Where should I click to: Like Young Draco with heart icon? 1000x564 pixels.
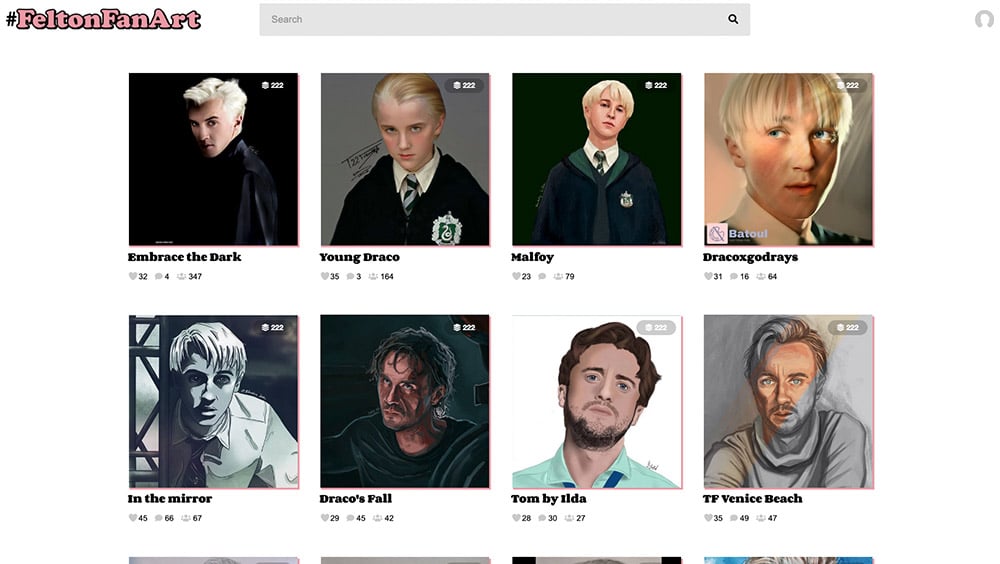pos(325,276)
